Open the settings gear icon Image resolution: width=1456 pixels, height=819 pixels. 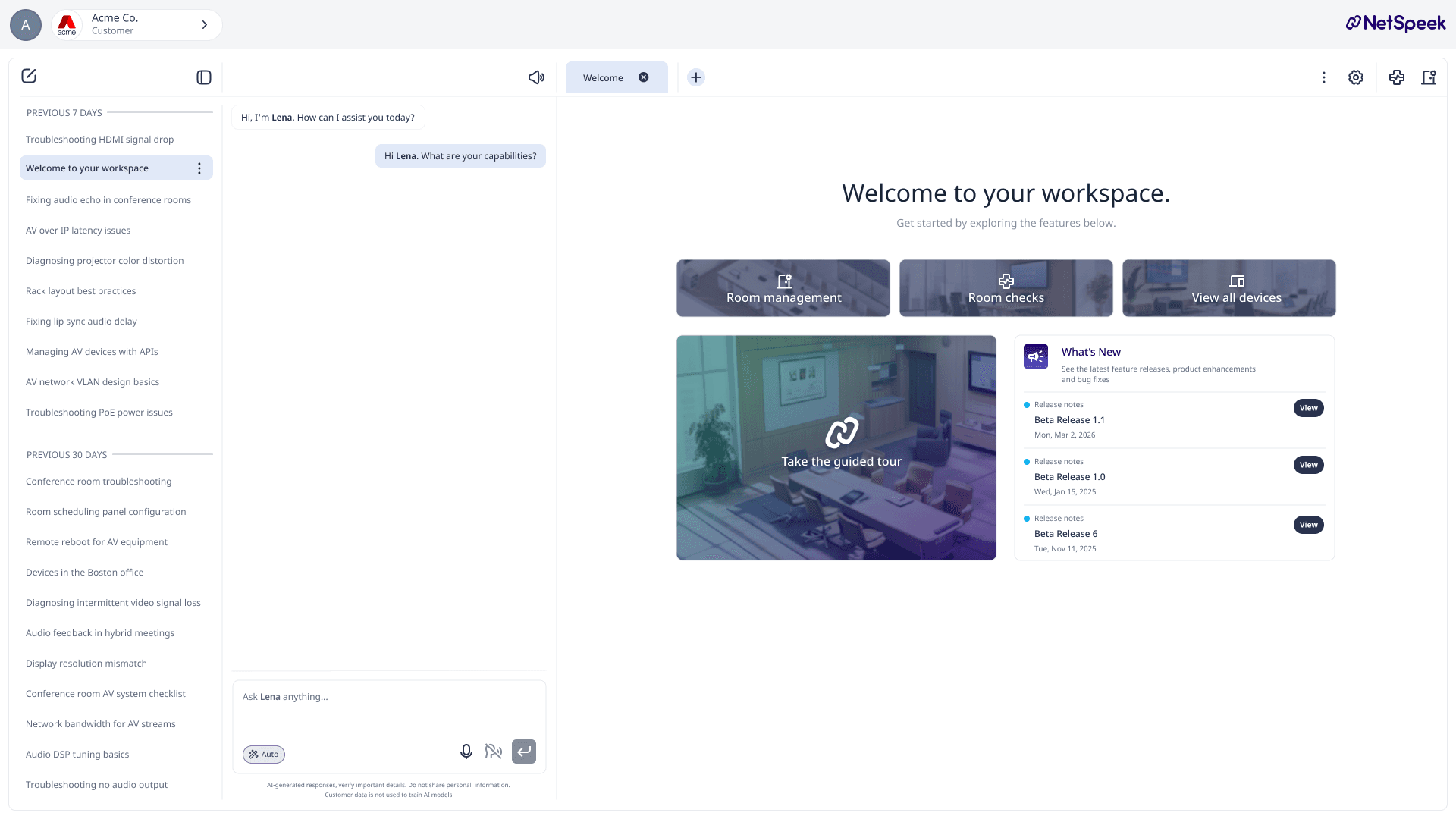(1356, 77)
